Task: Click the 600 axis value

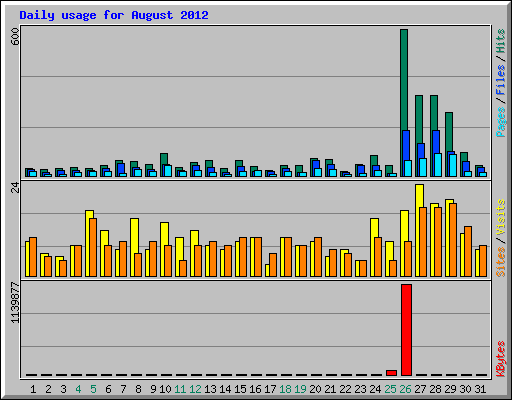Action: [x=15, y=37]
